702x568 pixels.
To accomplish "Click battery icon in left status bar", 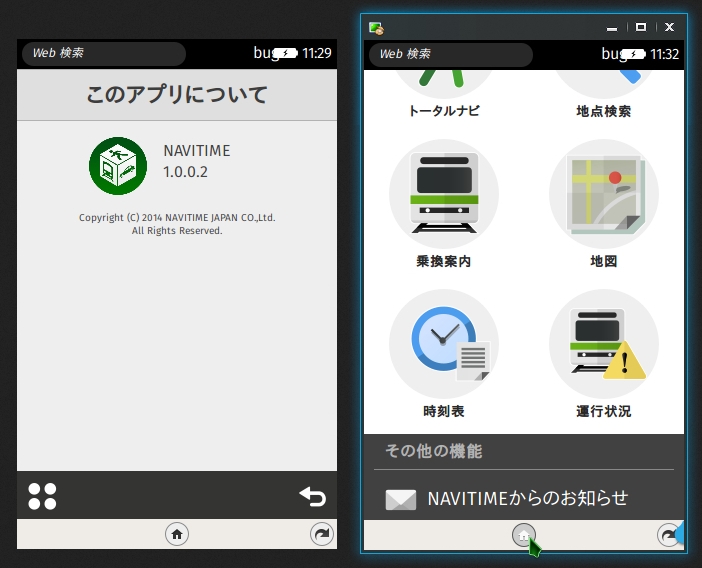I will tap(285, 53).
